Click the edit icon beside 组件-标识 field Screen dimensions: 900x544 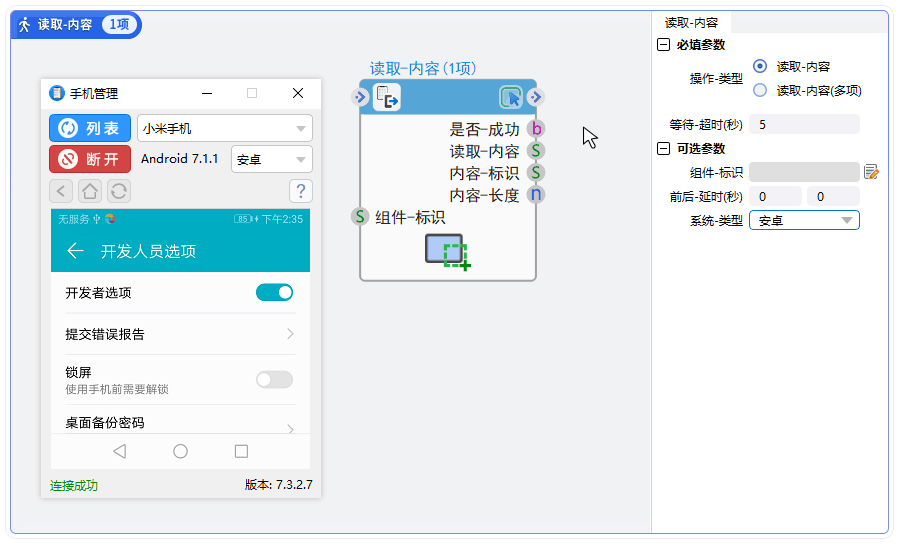coord(871,172)
